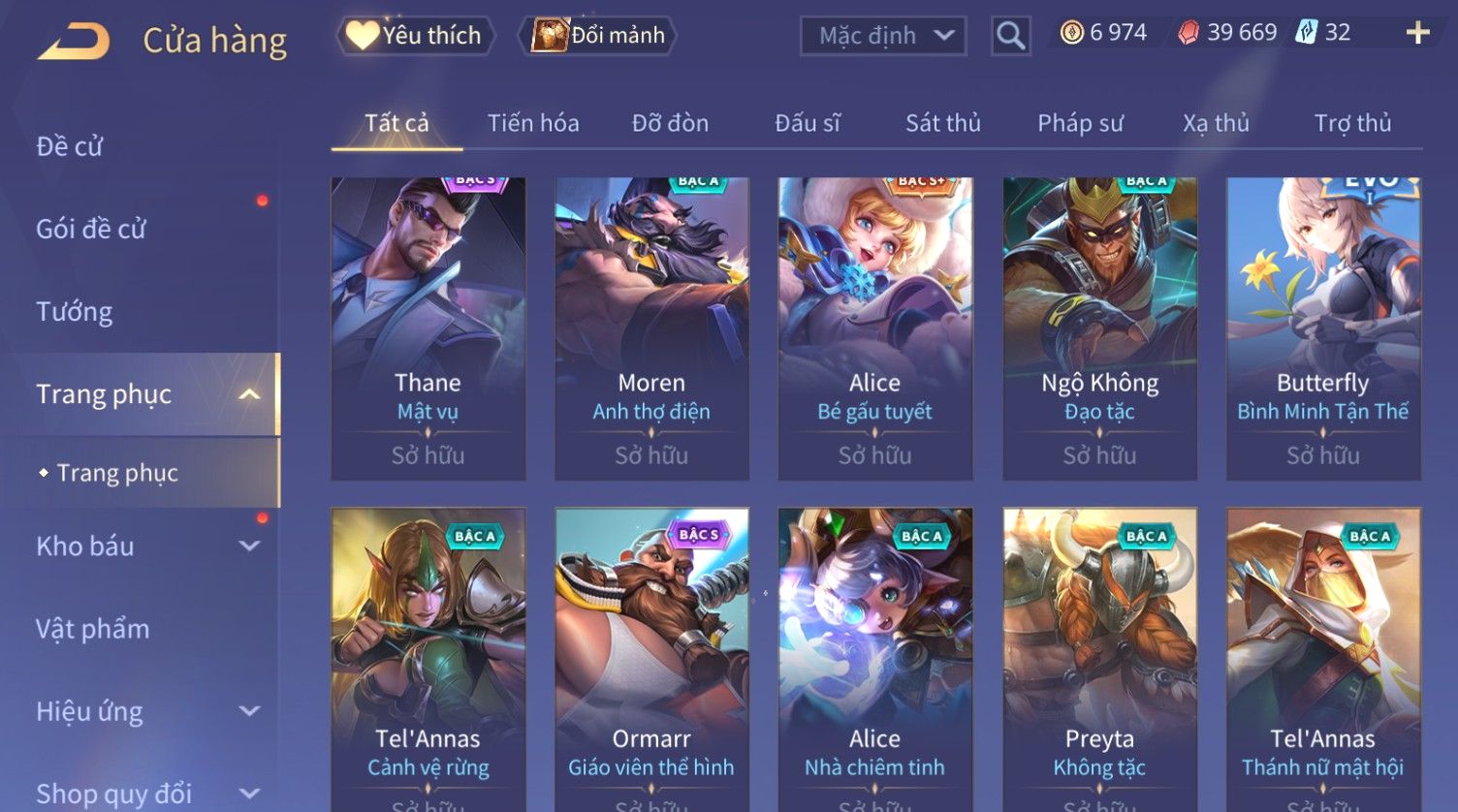Click the gold coin balance icon
Screen dimensions: 1458x812
[1071, 33]
